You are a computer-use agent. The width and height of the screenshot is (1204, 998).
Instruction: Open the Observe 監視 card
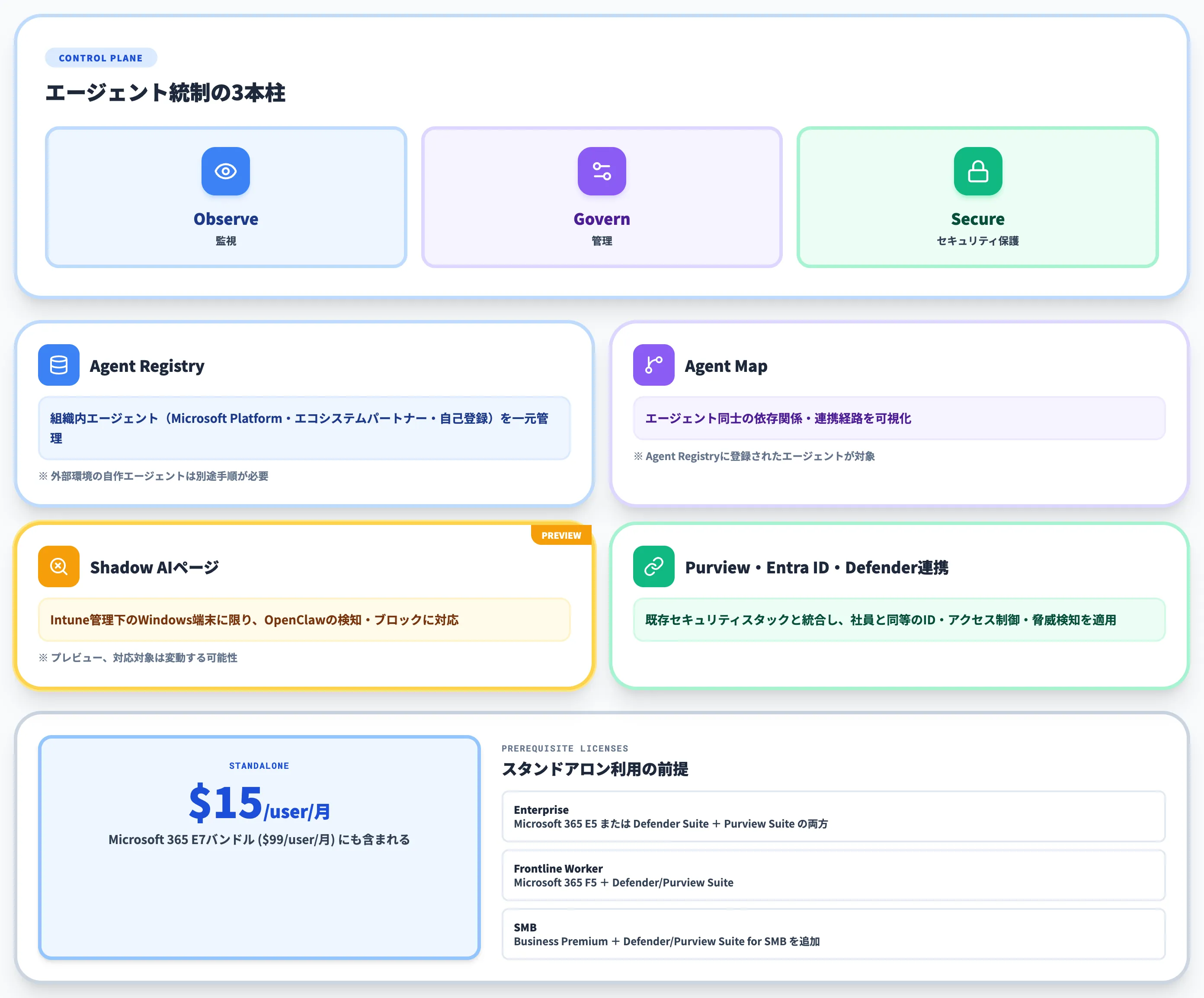(226, 197)
